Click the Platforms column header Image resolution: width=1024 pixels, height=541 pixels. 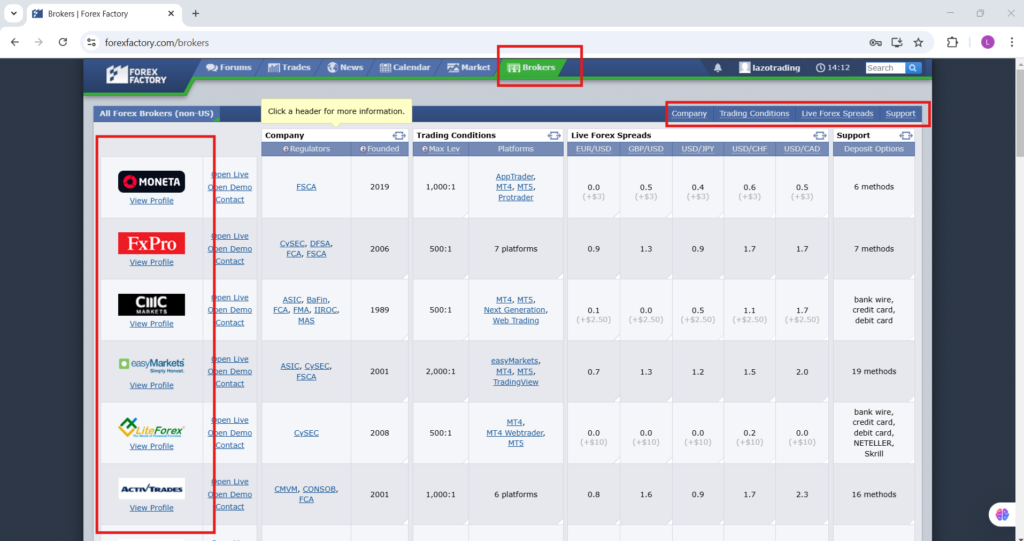[x=516, y=149]
